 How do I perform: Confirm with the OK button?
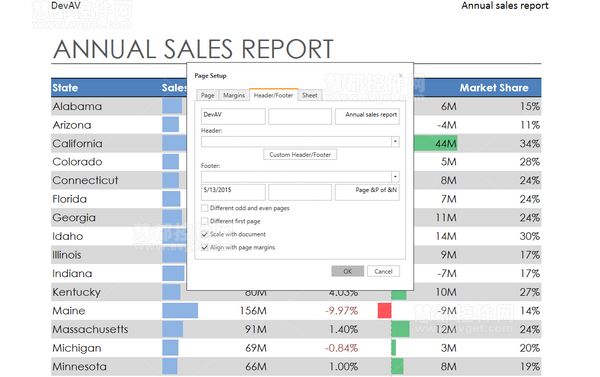coord(347,271)
